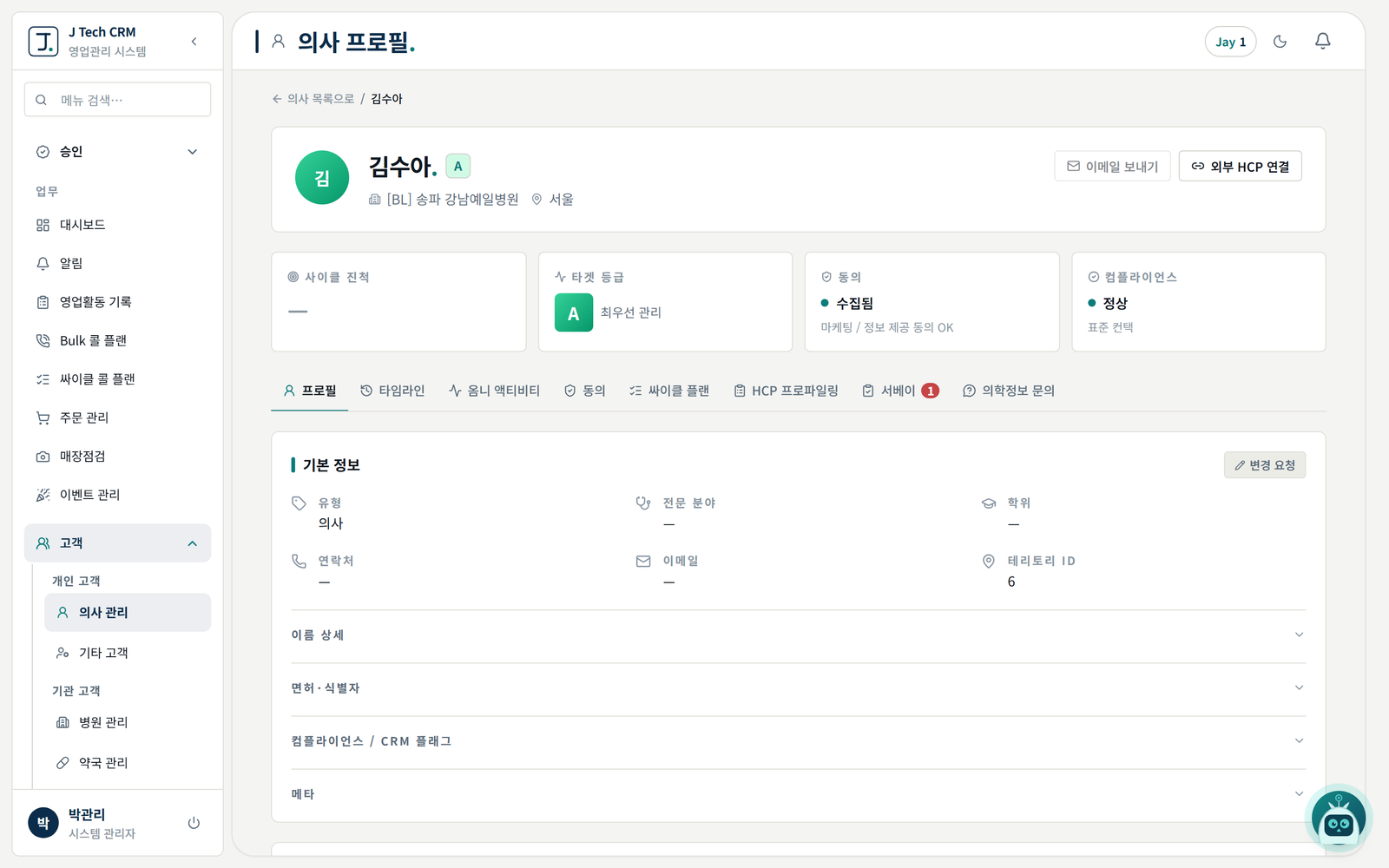
Task: Select 의사 관리 in sidebar
Action: pyautogui.click(x=128, y=613)
